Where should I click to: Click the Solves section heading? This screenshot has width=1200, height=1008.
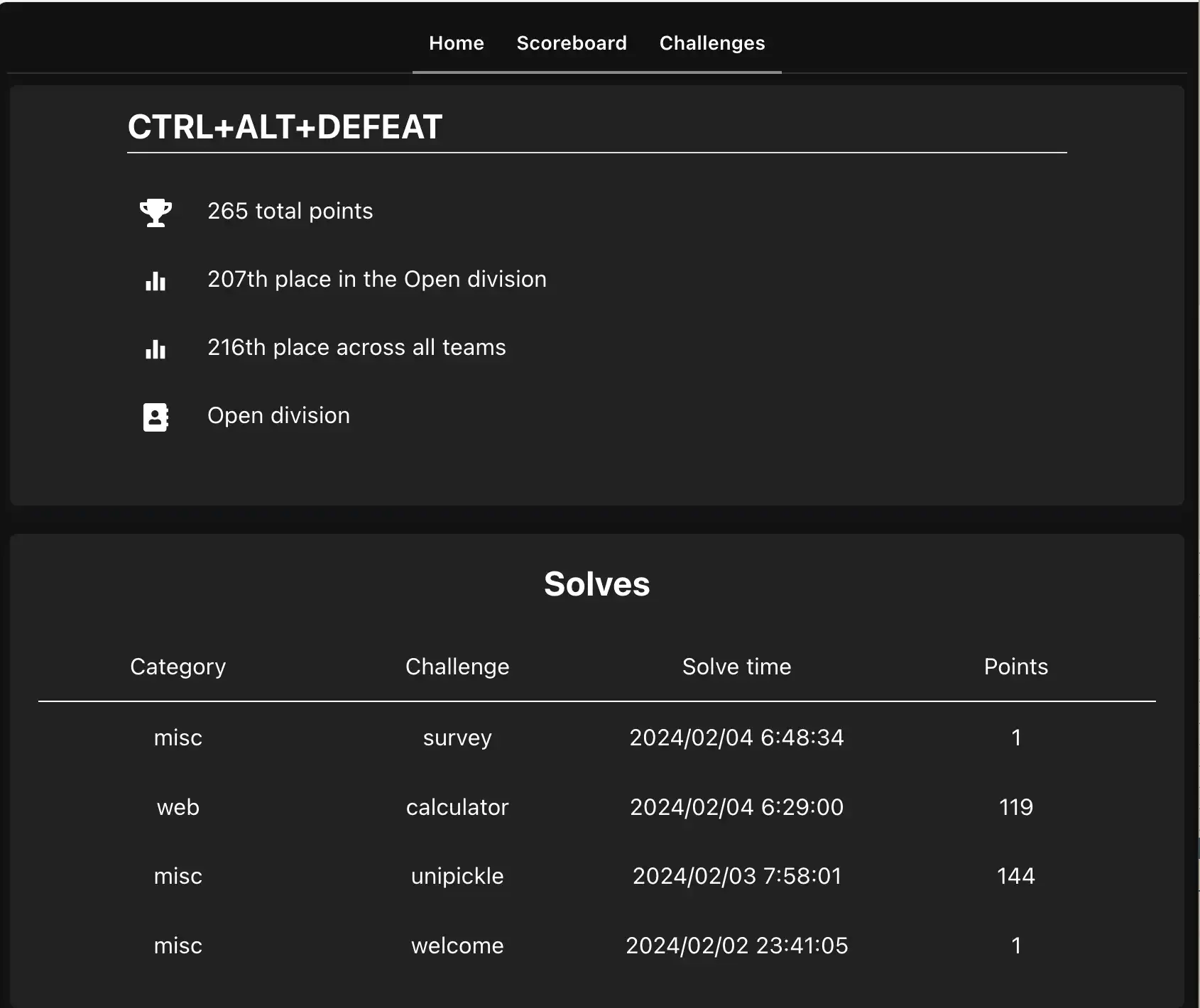pos(597,584)
